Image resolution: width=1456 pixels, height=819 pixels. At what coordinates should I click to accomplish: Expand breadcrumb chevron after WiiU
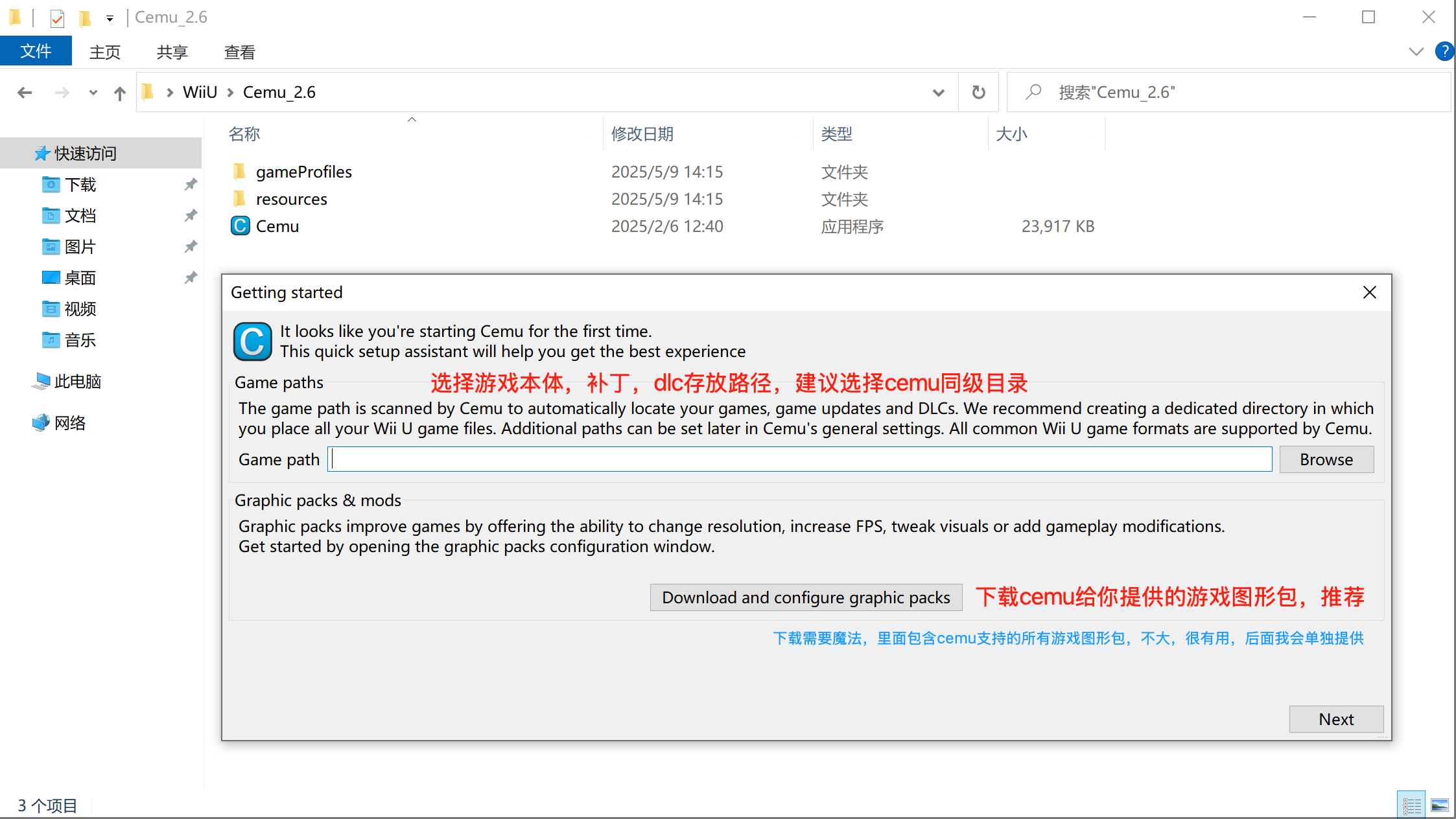click(230, 93)
